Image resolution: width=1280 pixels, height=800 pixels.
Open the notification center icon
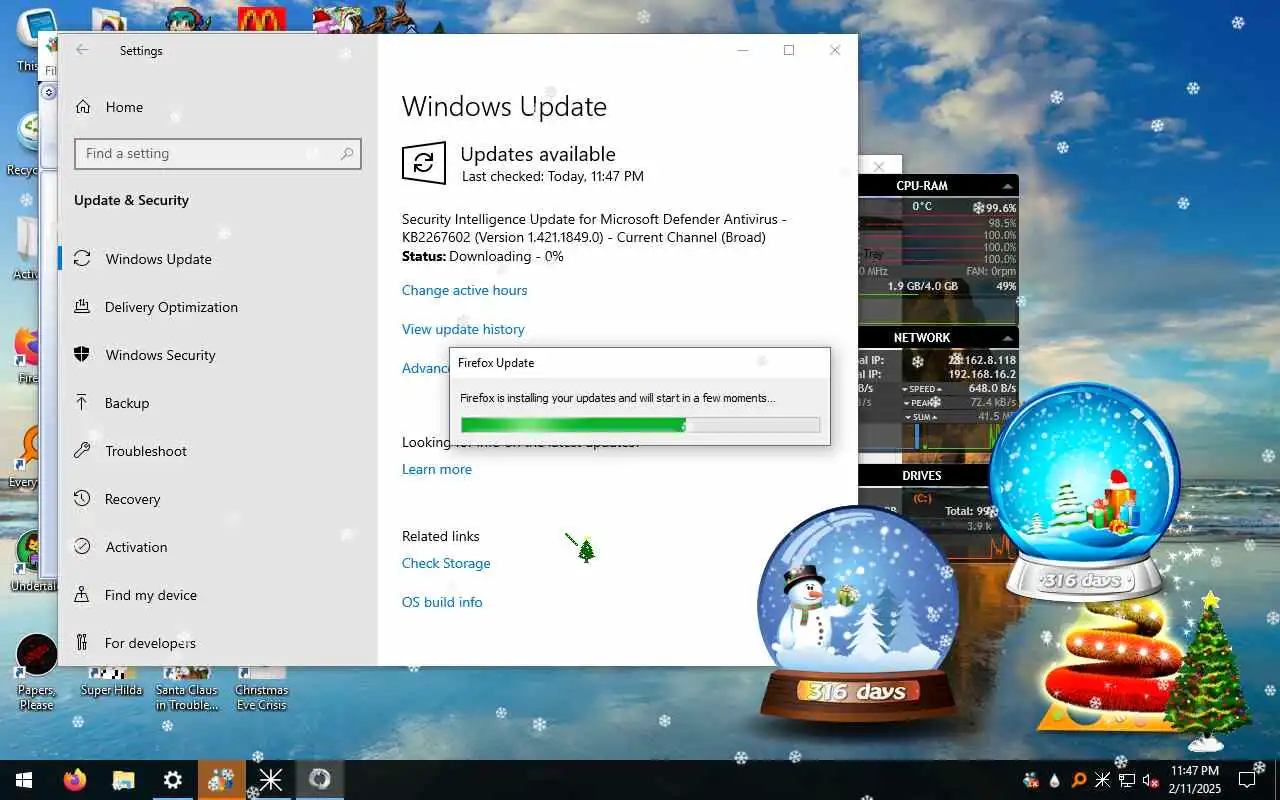click(1247, 780)
